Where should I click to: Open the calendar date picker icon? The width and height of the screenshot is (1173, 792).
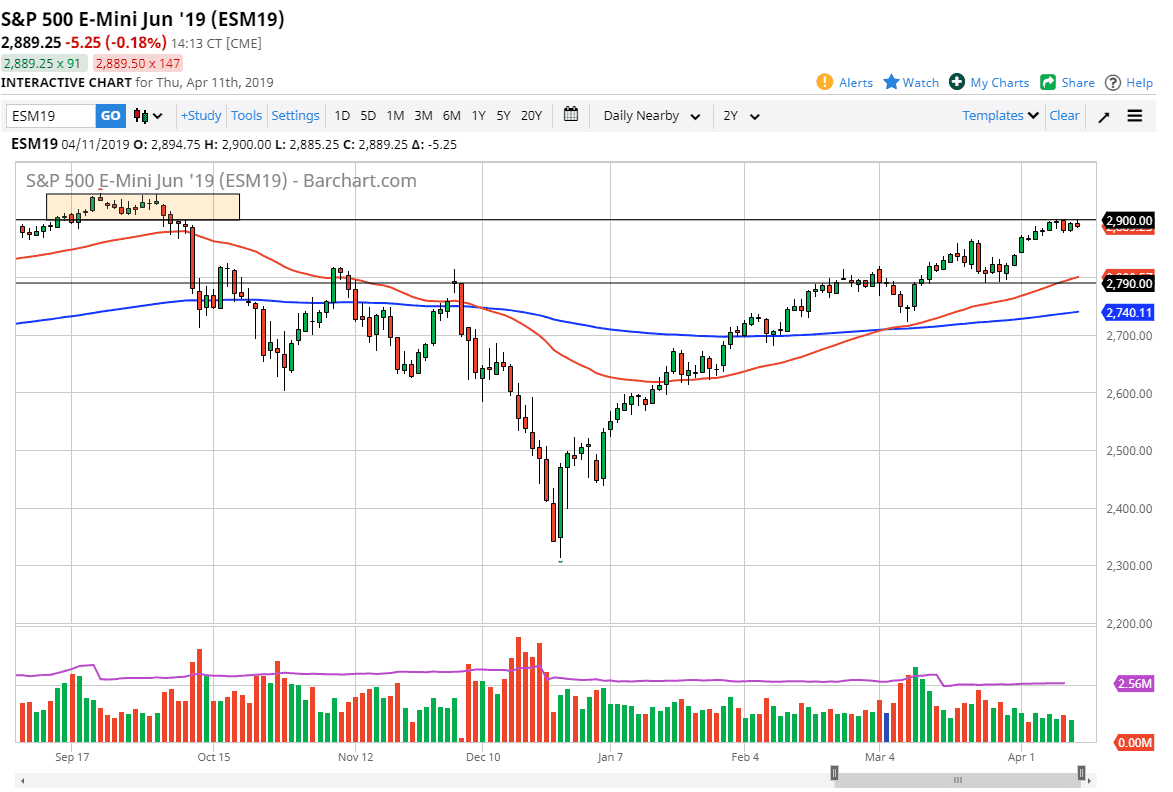(571, 115)
